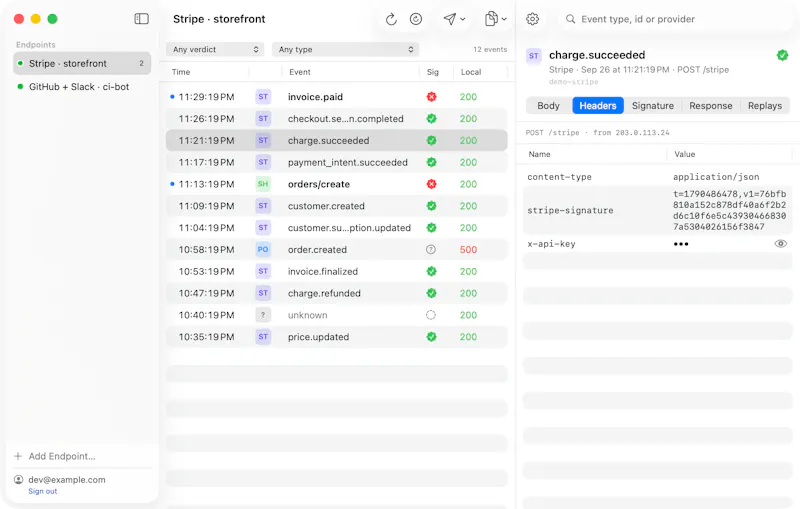Click ST badge on invoice.paid row
The image size is (800, 509).
pyautogui.click(x=263, y=97)
